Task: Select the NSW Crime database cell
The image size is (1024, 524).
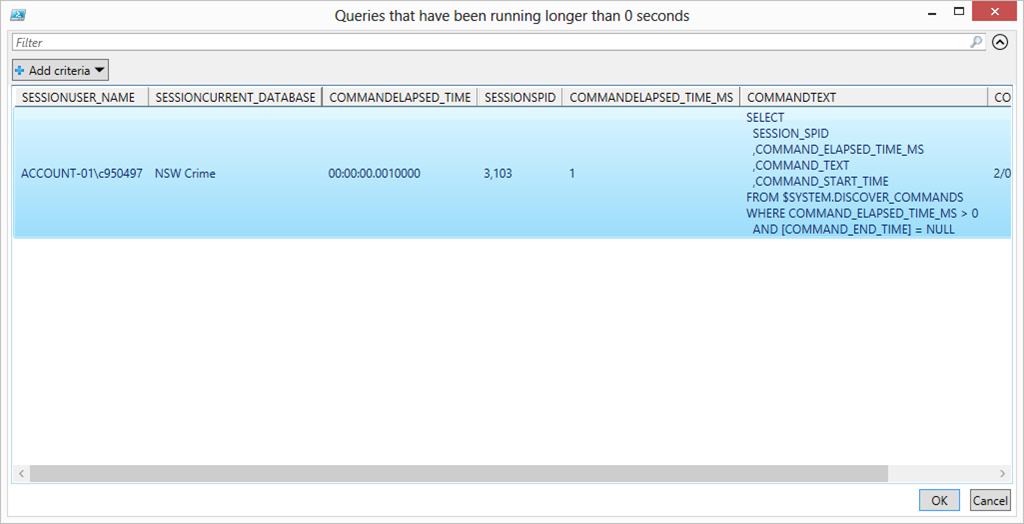Action: [x=185, y=174]
